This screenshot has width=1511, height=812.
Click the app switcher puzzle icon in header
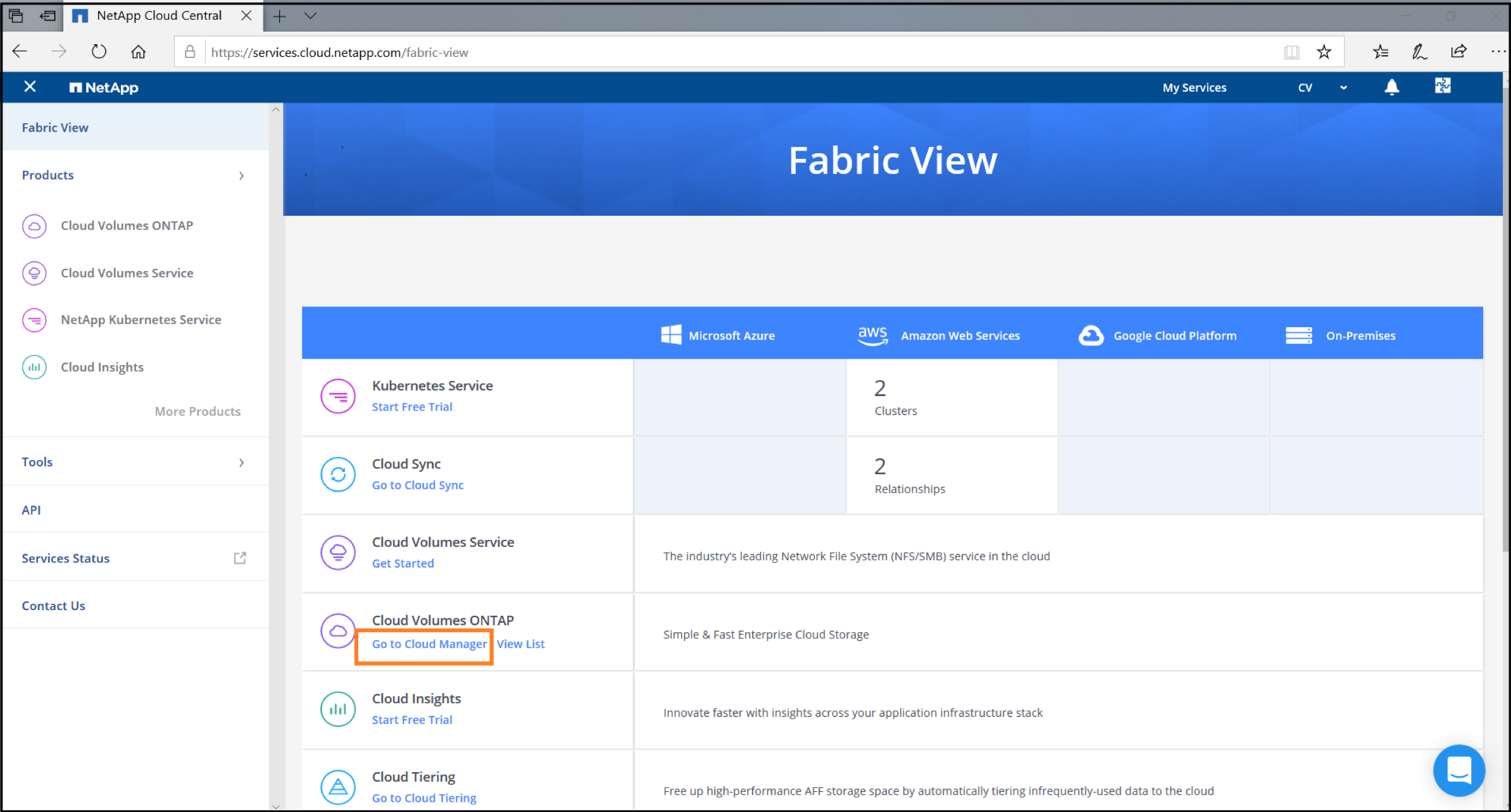1443,86
